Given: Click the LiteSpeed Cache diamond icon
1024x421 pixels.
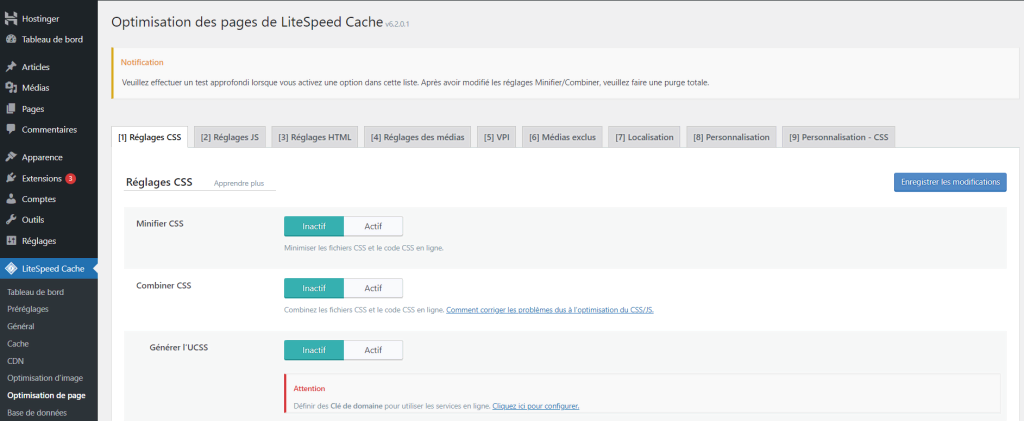Looking at the screenshot, I should [11, 268].
